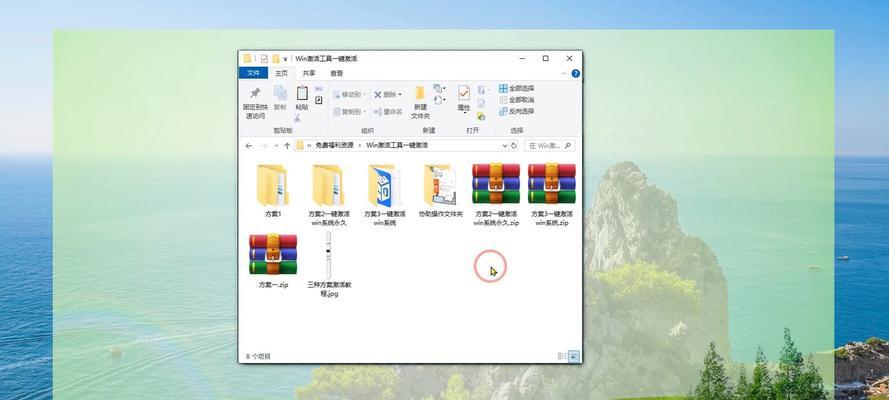This screenshot has width=889, height=400.
Task: Open Help via blue question mark
Action: coord(575,74)
